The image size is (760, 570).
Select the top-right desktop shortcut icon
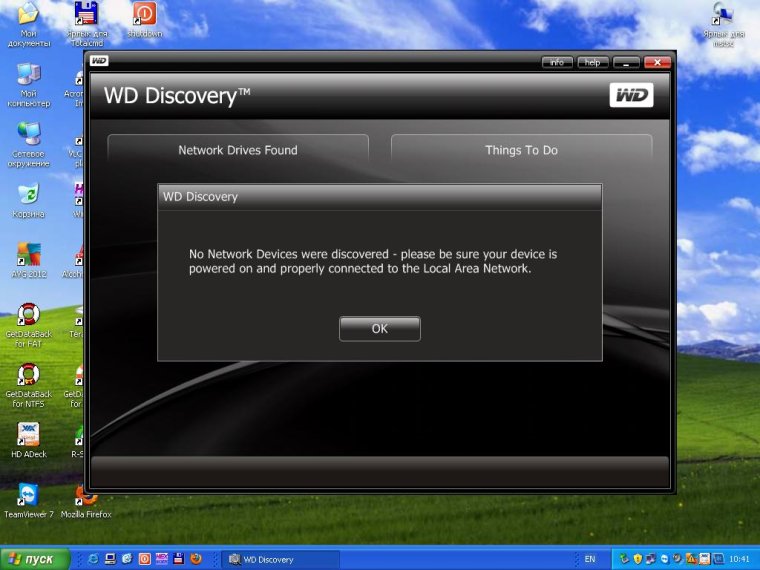point(723,24)
